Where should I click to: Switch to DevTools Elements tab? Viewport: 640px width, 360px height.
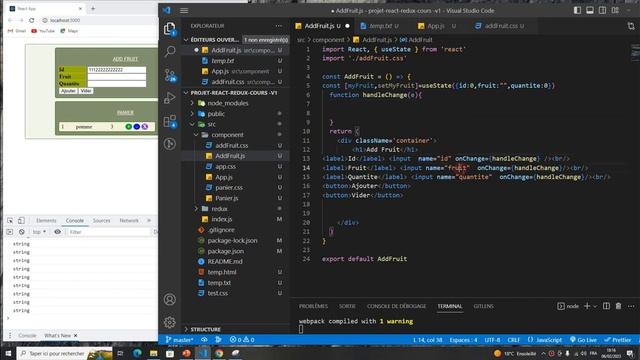pyautogui.click(x=46, y=220)
